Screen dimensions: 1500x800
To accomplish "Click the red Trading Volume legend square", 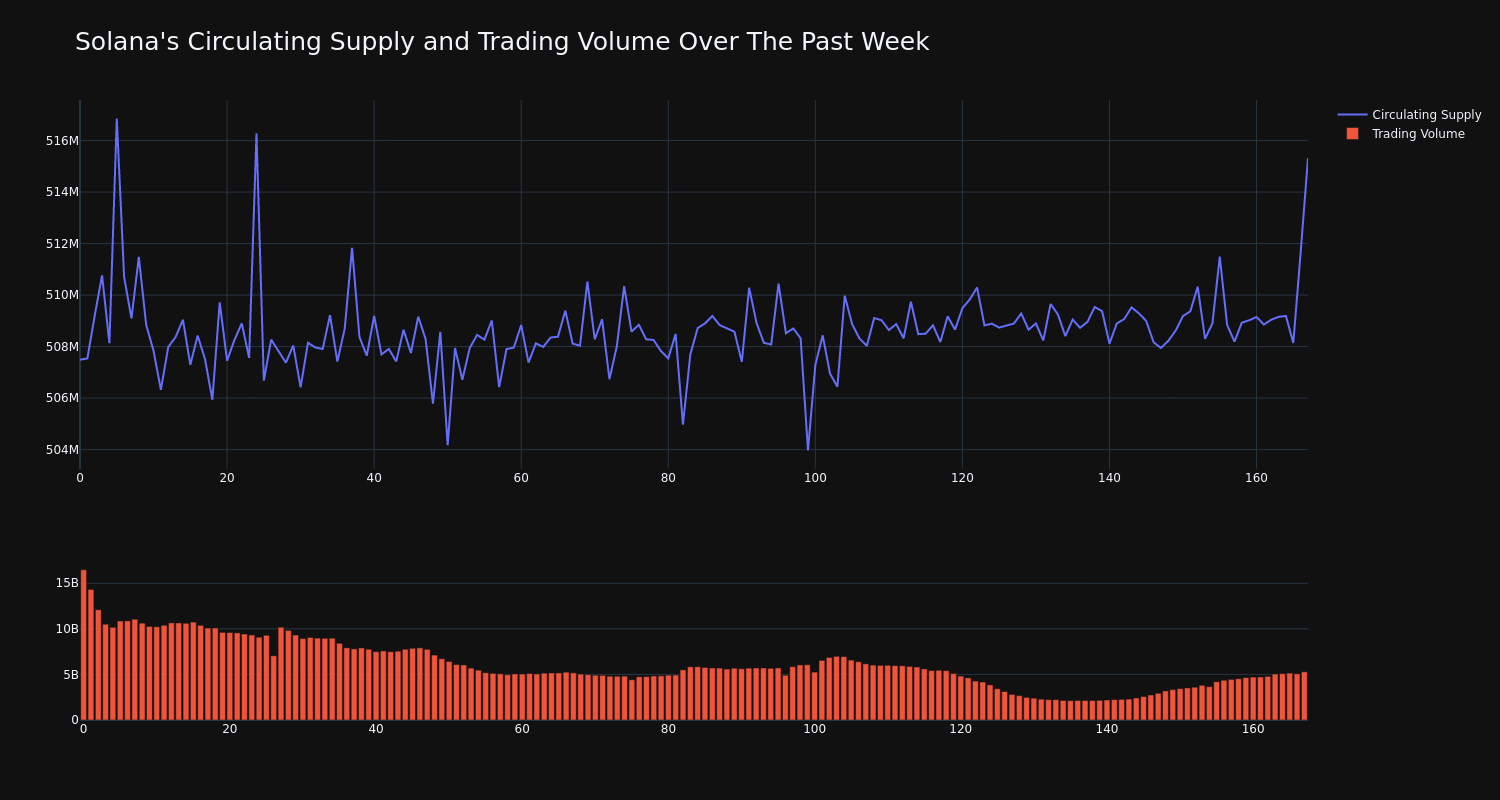I will pos(1352,133).
